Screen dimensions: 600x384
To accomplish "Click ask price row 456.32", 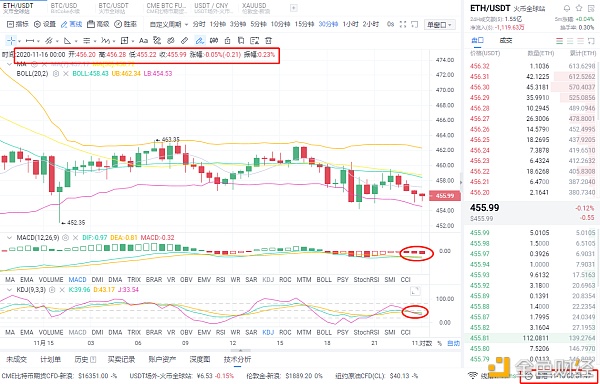I will coord(532,66).
